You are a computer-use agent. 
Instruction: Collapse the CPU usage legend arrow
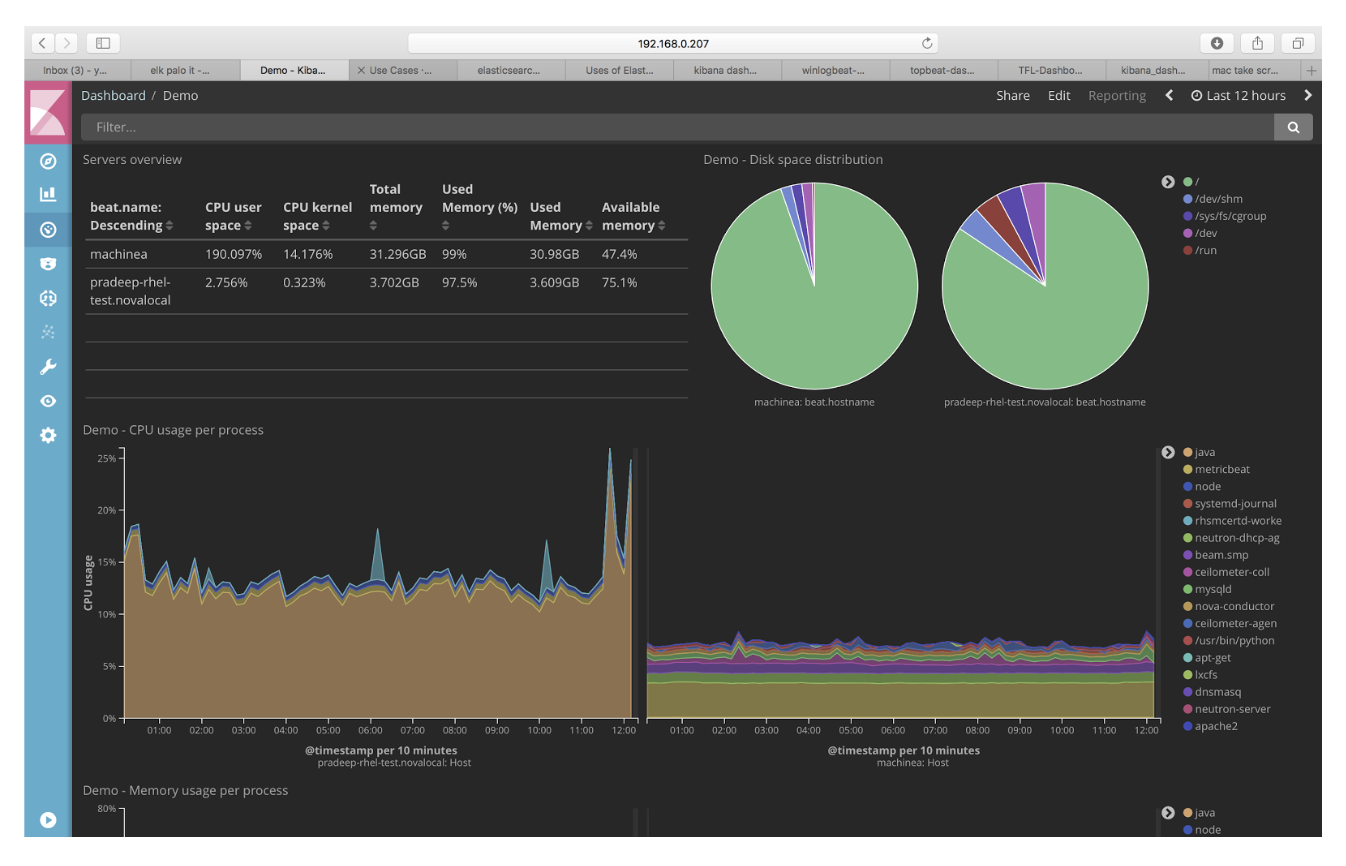click(x=1167, y=452)
